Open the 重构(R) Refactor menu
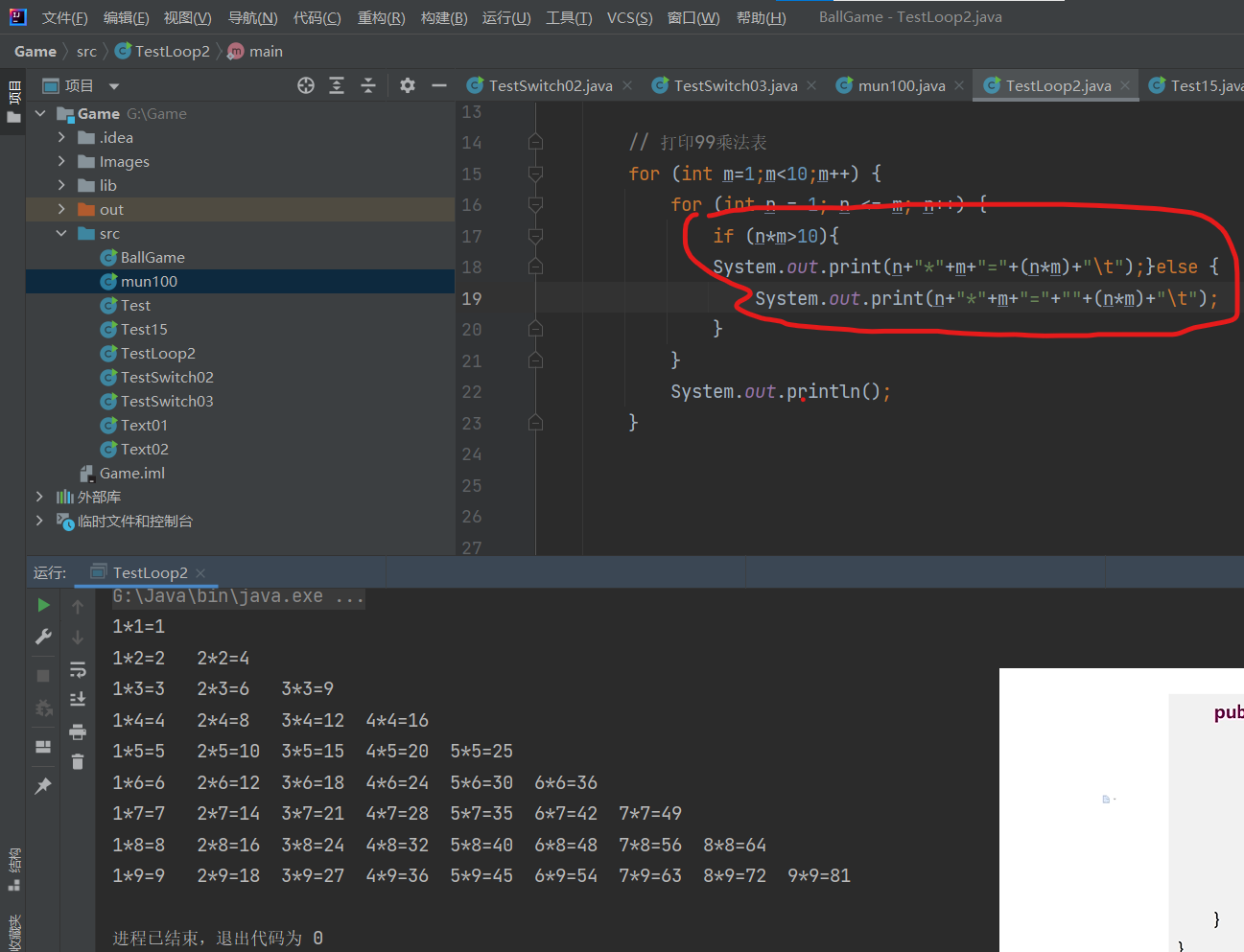This screenshot has width=1244, height=952. click(x=381, y=17)
